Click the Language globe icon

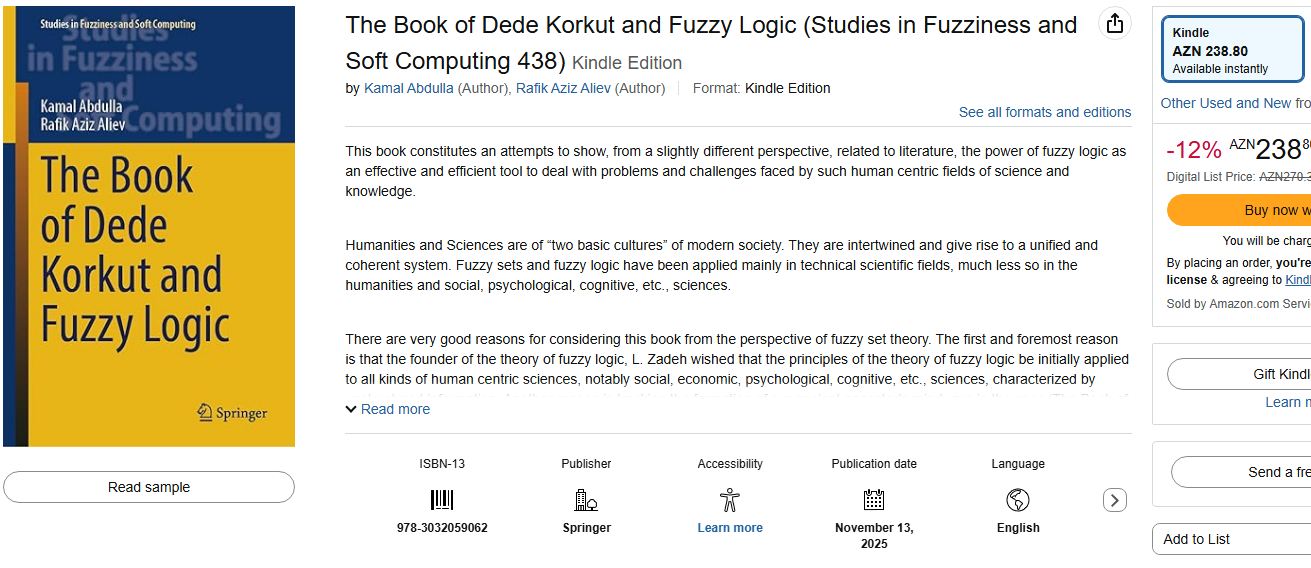pyautogui.click(x=1018, y=500)
